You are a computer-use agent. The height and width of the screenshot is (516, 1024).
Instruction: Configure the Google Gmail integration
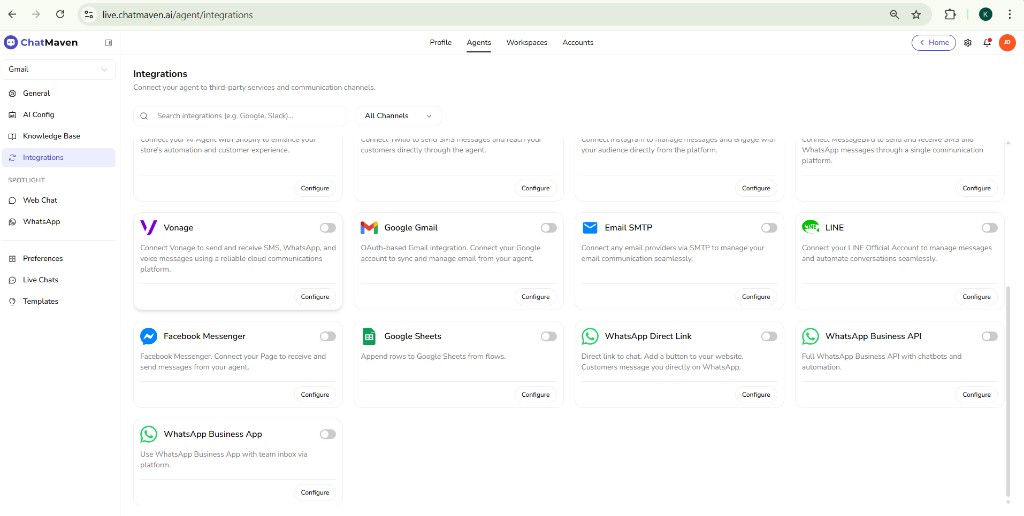pyautogui.click(x=536, y=297)
